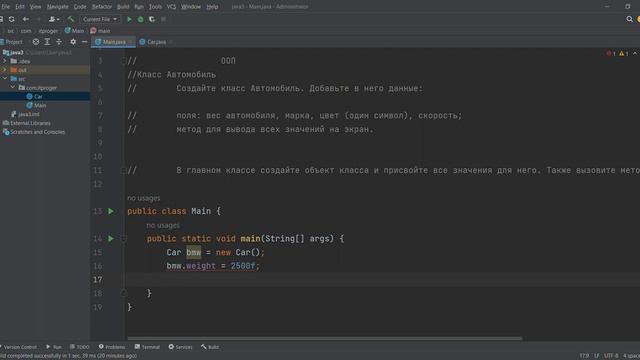This screenshot has width=640, height=360.
Task: Click Synchronize/reload icon in toolbar
Action: coord(12,19)
